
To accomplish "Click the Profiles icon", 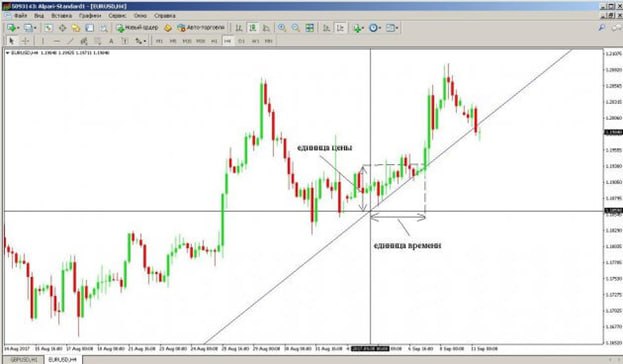I will click(x=28, y=28).
